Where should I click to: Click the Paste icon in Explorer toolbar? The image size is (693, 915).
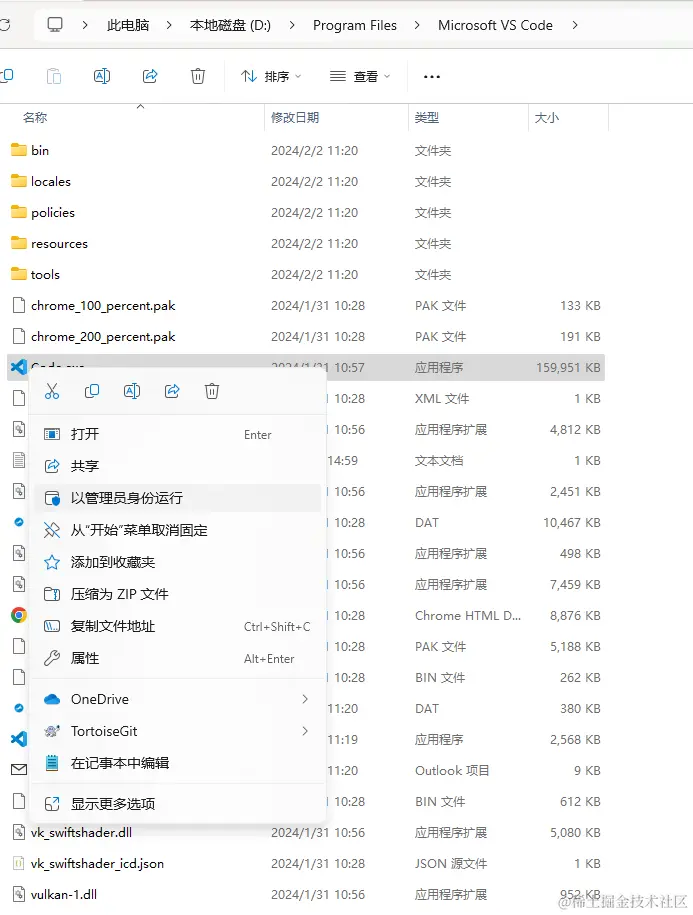click(x=54, y=76)
